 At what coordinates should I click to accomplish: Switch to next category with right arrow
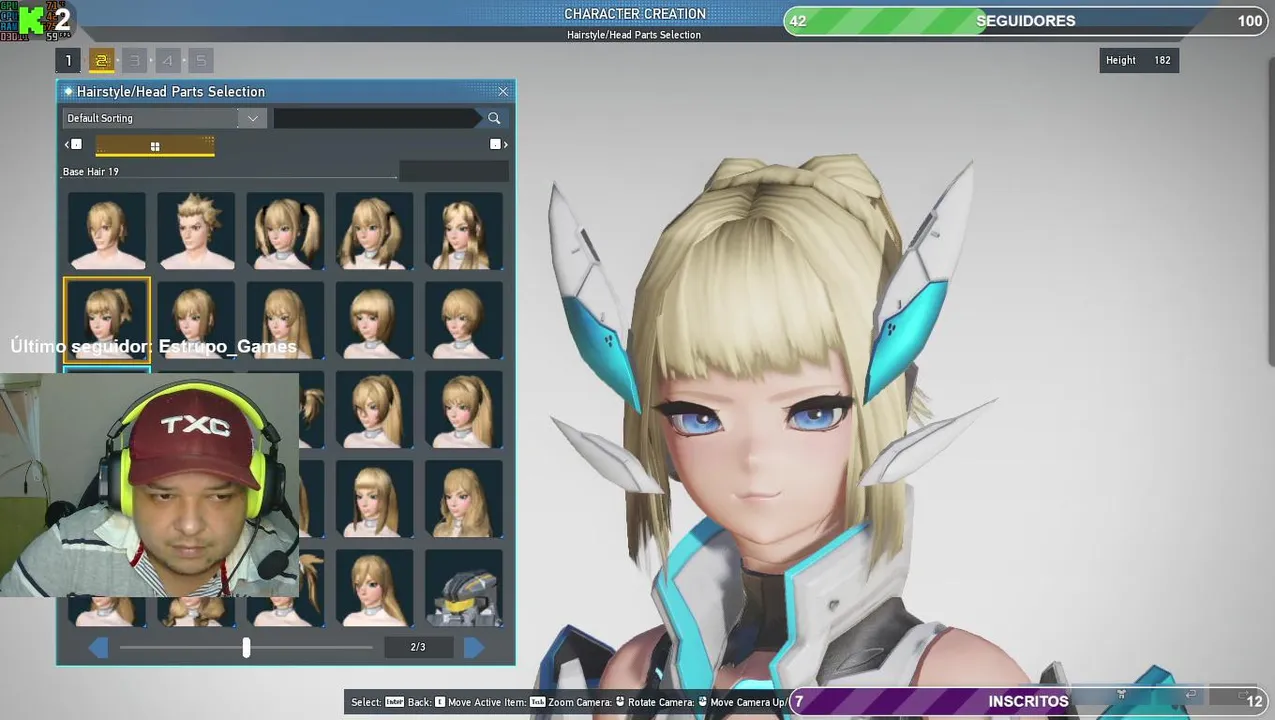coord(498,145)
